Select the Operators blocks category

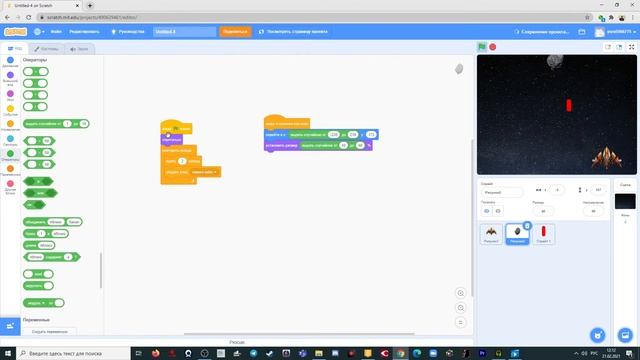(10, 156)
